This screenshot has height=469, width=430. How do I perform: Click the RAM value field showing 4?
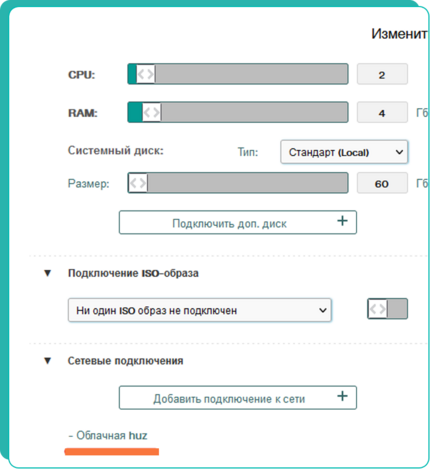[382, 112]
